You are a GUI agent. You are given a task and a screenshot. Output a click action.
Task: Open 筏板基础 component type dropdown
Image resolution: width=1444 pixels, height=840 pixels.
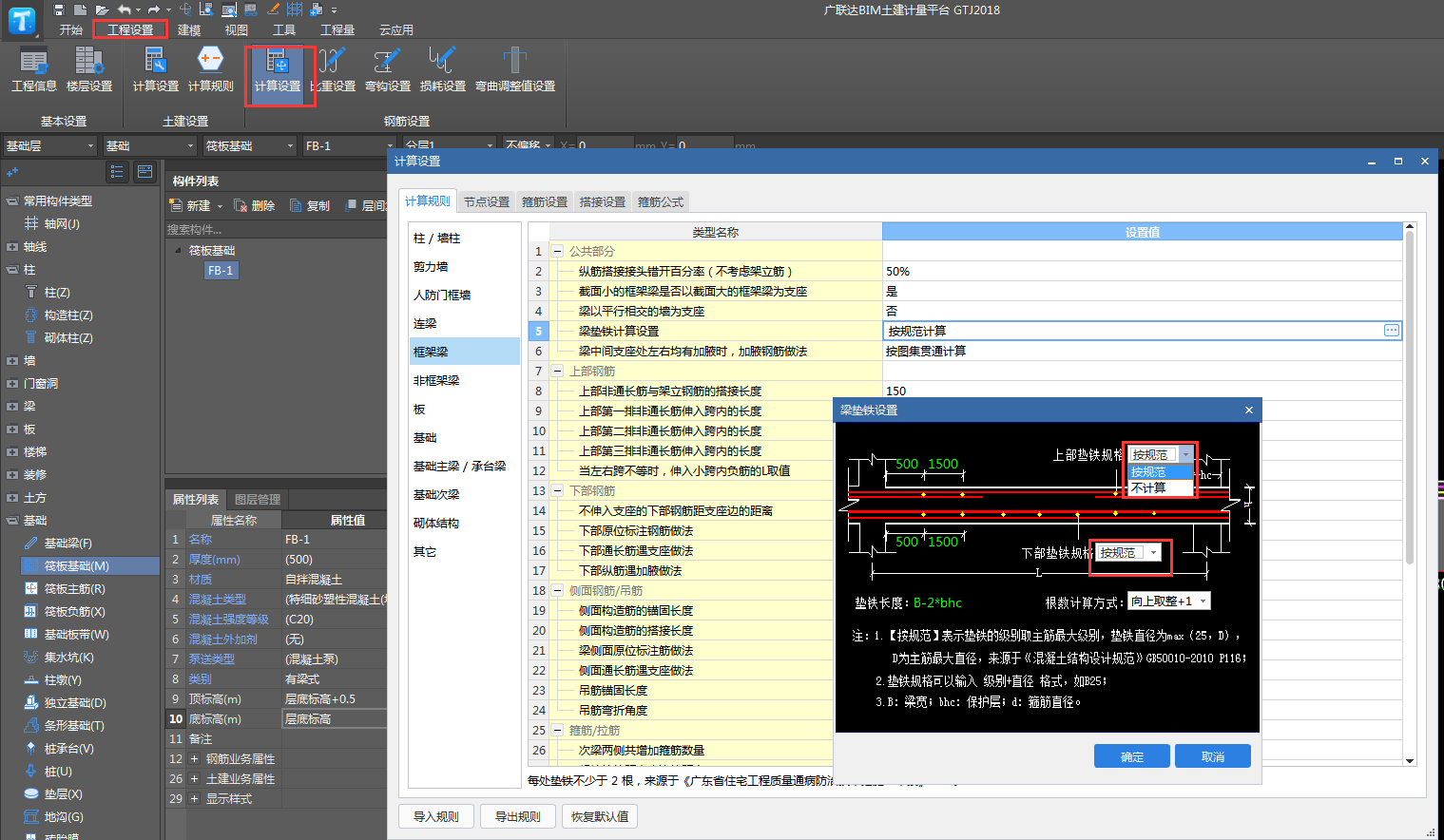[x=250, y=145]
